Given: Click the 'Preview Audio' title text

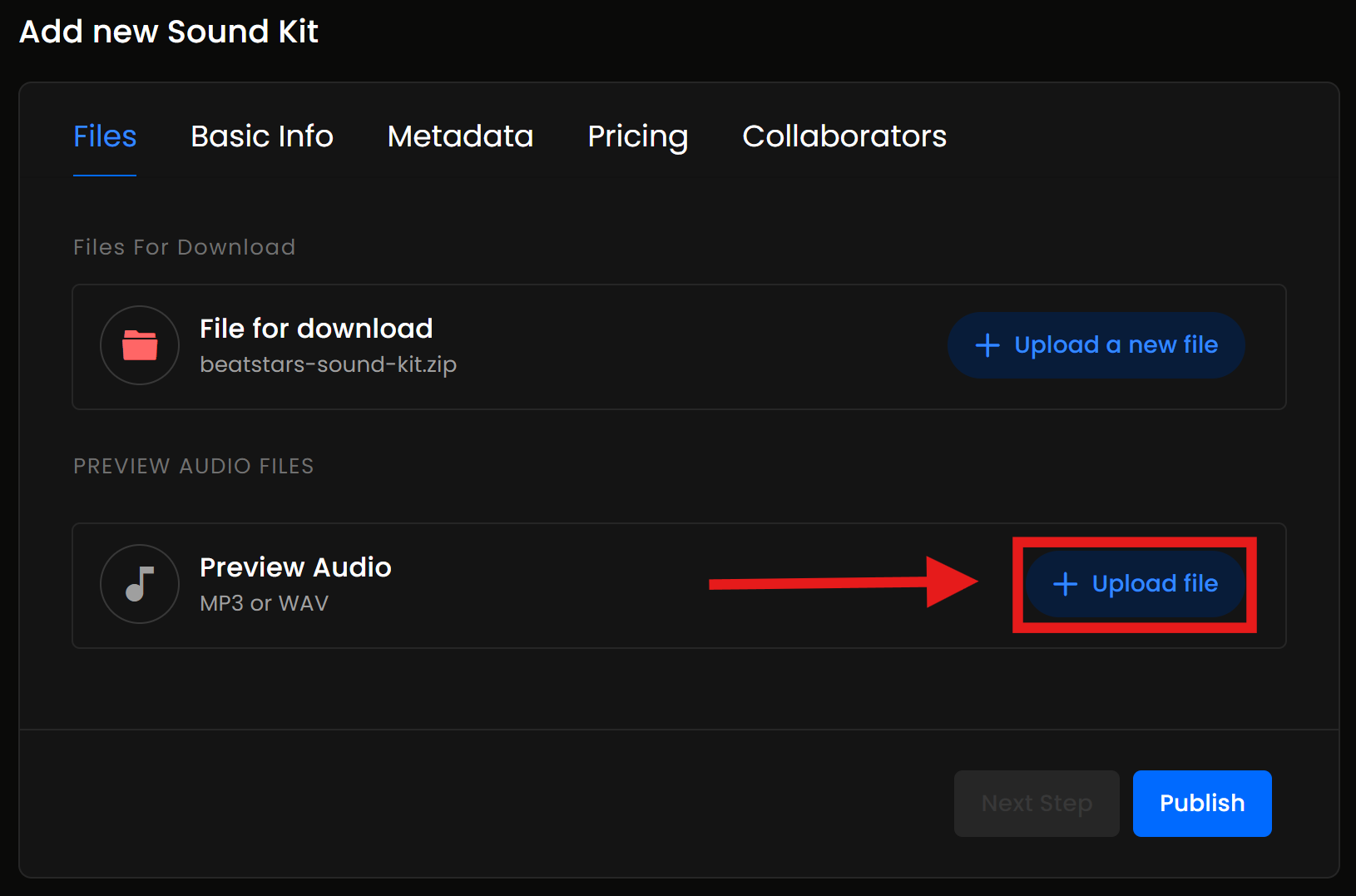Looking at the screenshot, I should [295, 567].
